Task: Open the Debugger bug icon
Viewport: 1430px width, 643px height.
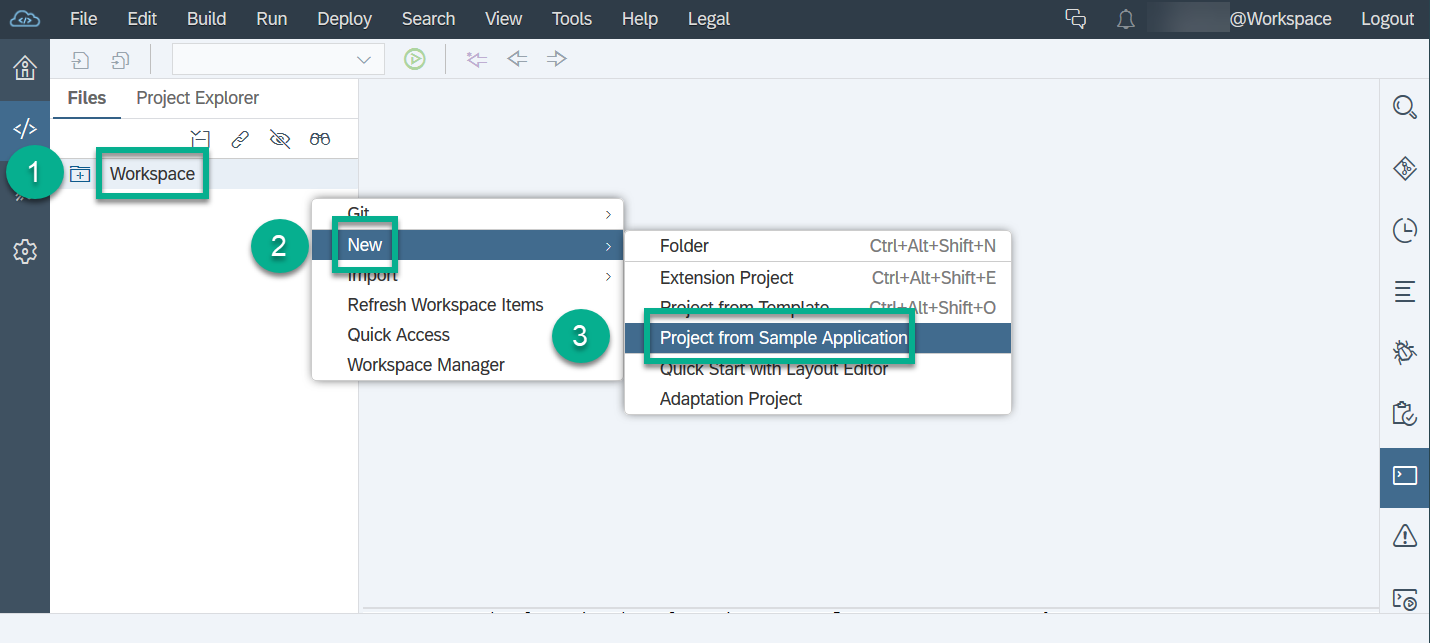Action: (1404, 352)
